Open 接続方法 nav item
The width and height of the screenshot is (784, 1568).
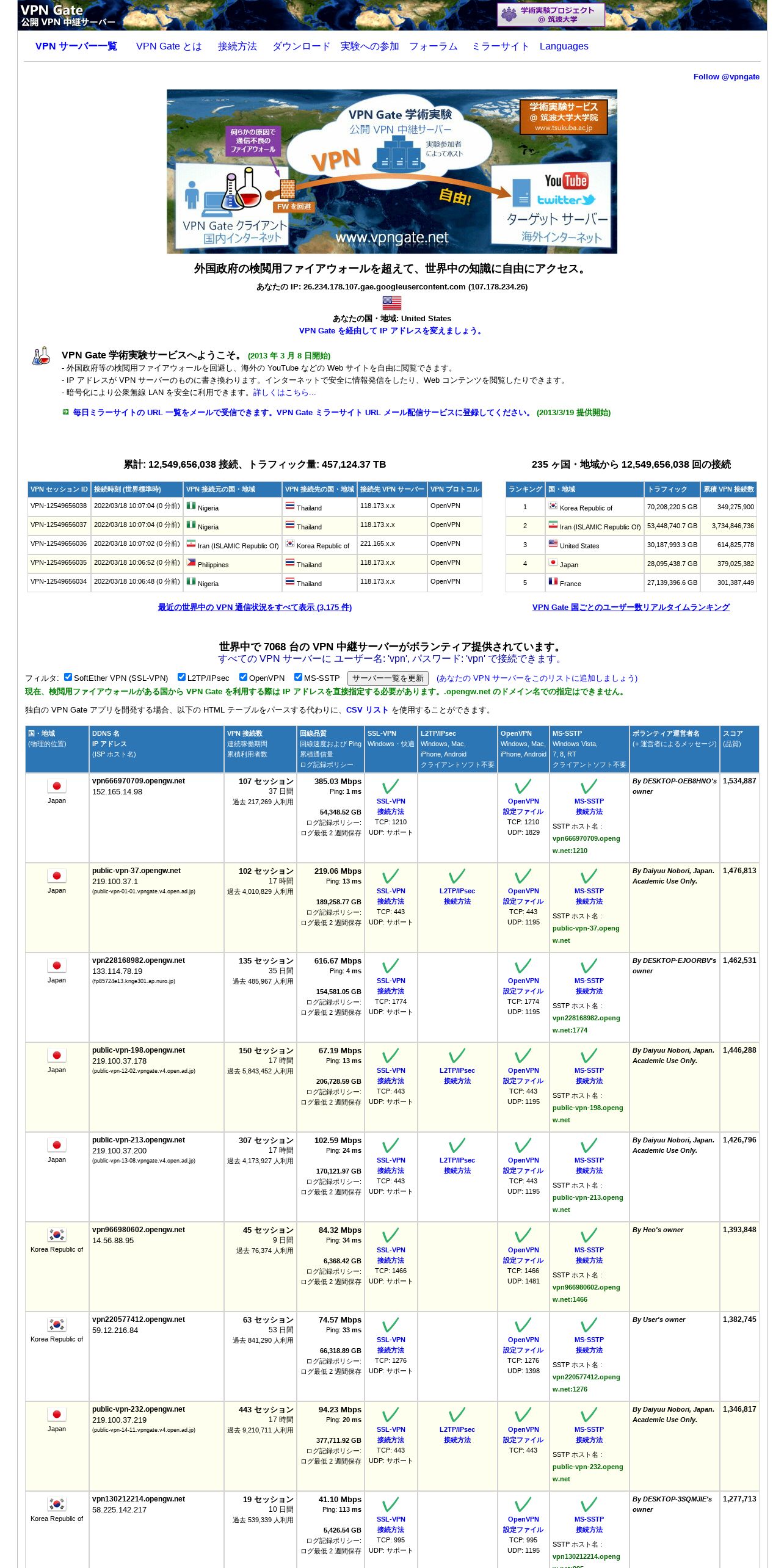click(238, 46)
